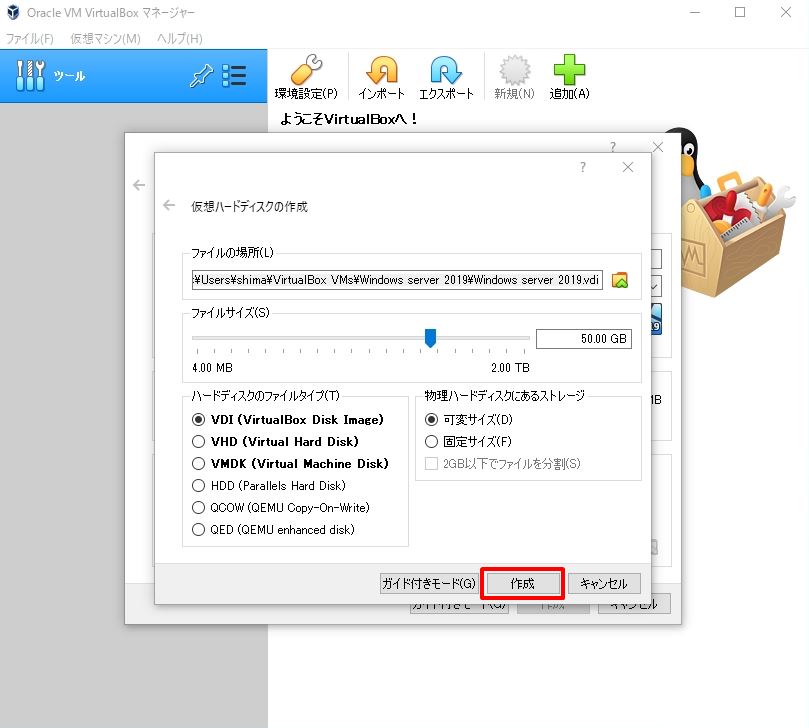Click the VirtualBox app icon in title bar
The width and height of the screenshot is (809, 728).
[13, 12]
